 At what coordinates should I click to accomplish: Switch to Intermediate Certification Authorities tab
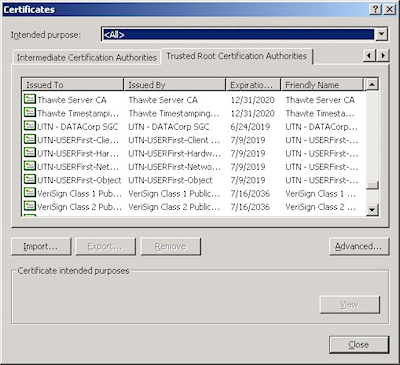pos(87,58)
